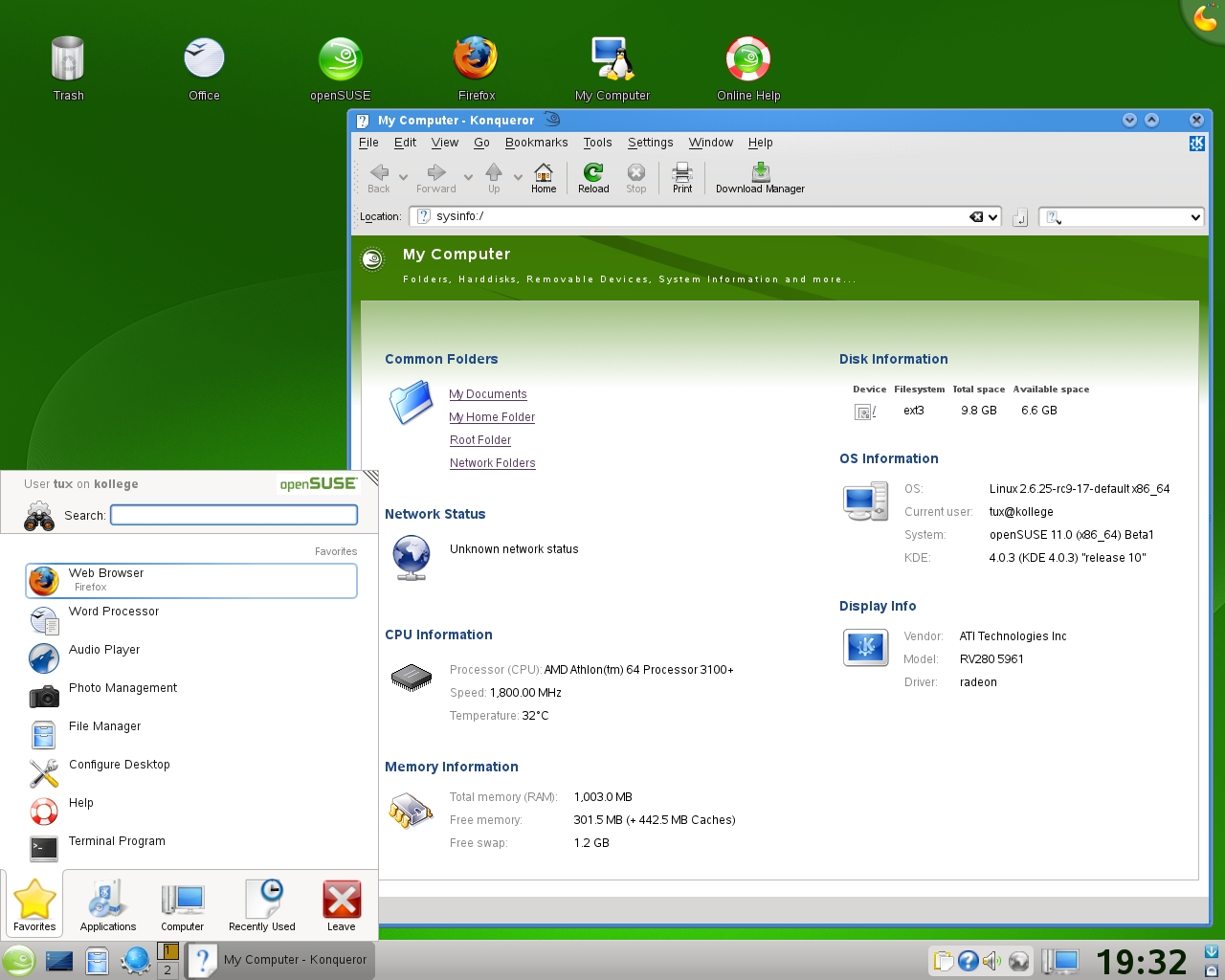Open the Window menu
This screenshot has height=980, width=1225.
coord(711,143)
